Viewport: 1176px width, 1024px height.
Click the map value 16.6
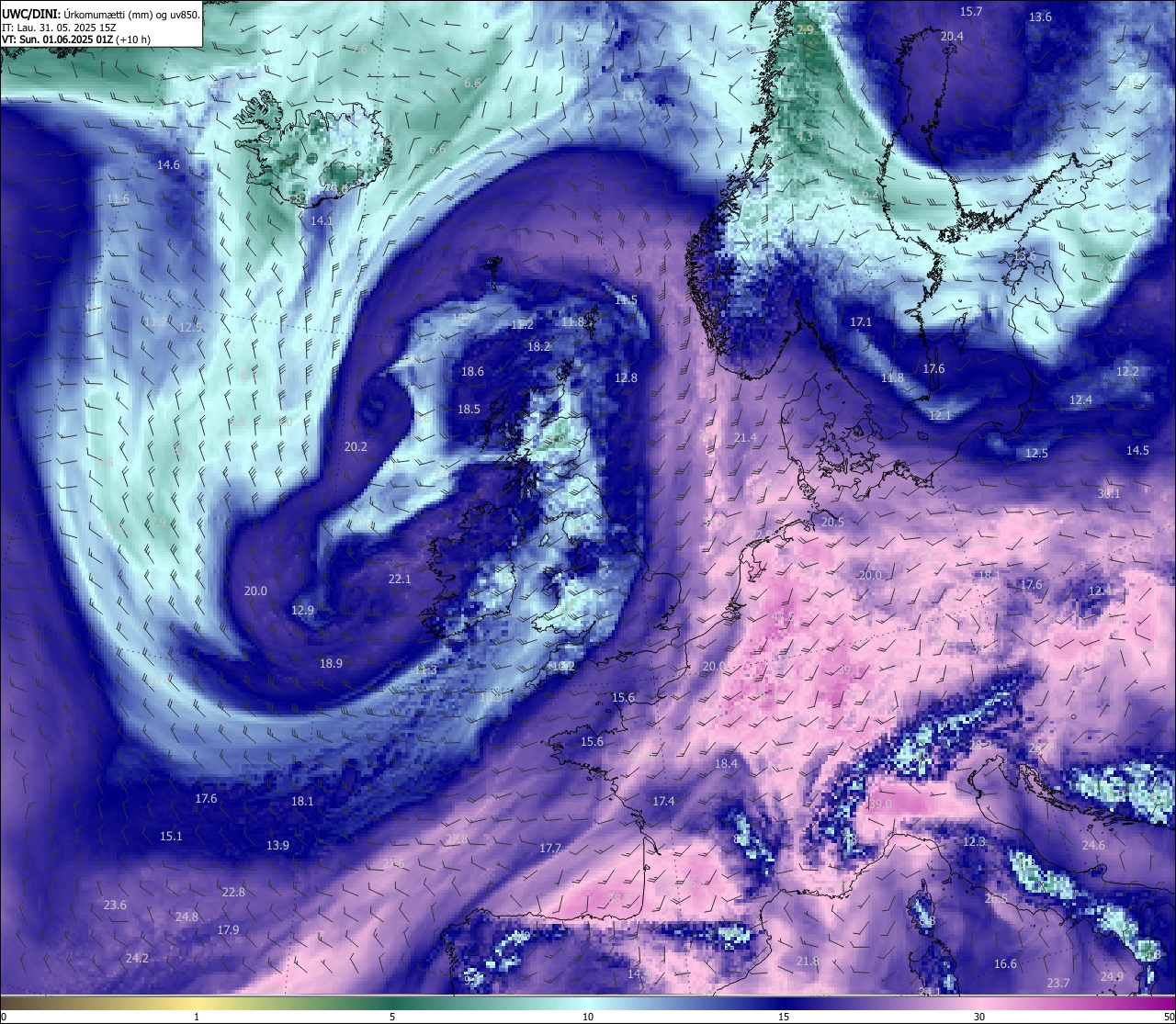pyautogui.click(x=1005, y=964)
